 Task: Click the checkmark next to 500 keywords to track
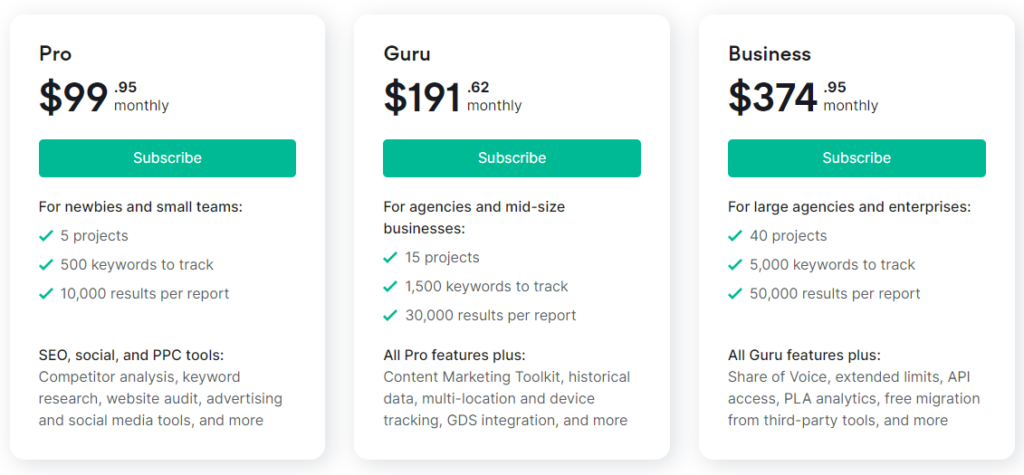pyautogui.click(x=46, y=265)
